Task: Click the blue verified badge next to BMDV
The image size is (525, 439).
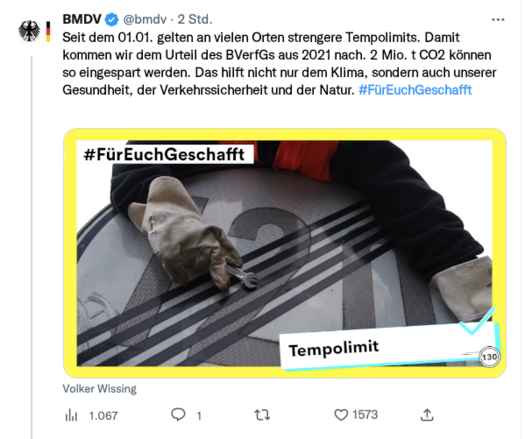Action: [x=111, y=19]
